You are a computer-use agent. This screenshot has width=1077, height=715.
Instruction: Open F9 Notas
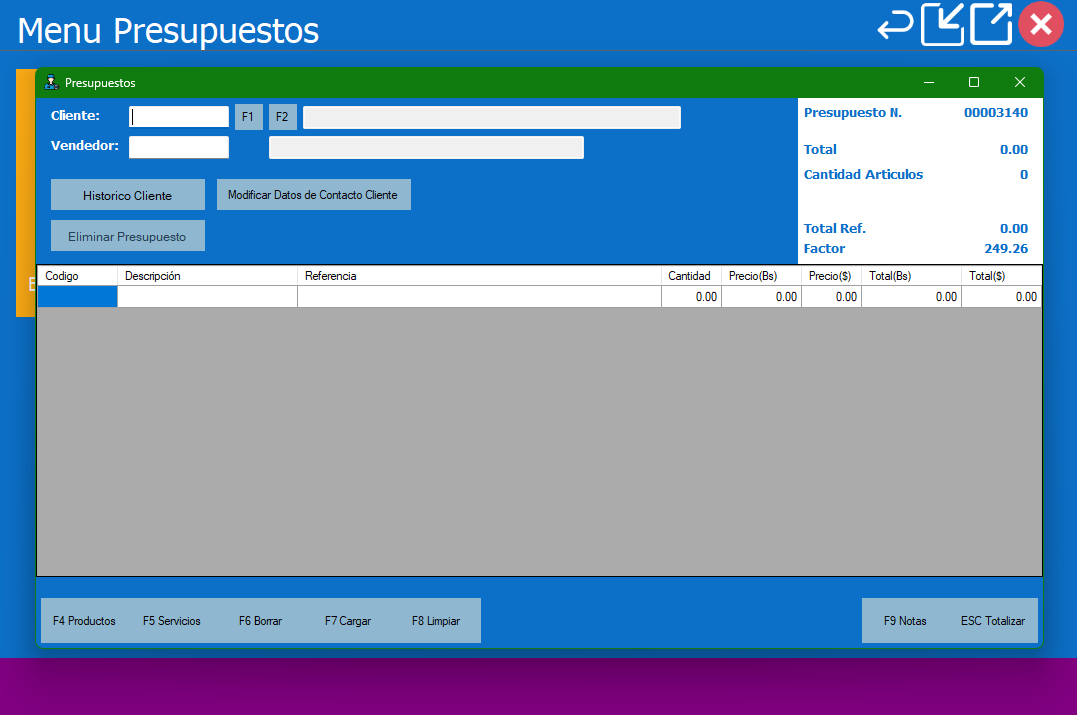tap(905, 621)
